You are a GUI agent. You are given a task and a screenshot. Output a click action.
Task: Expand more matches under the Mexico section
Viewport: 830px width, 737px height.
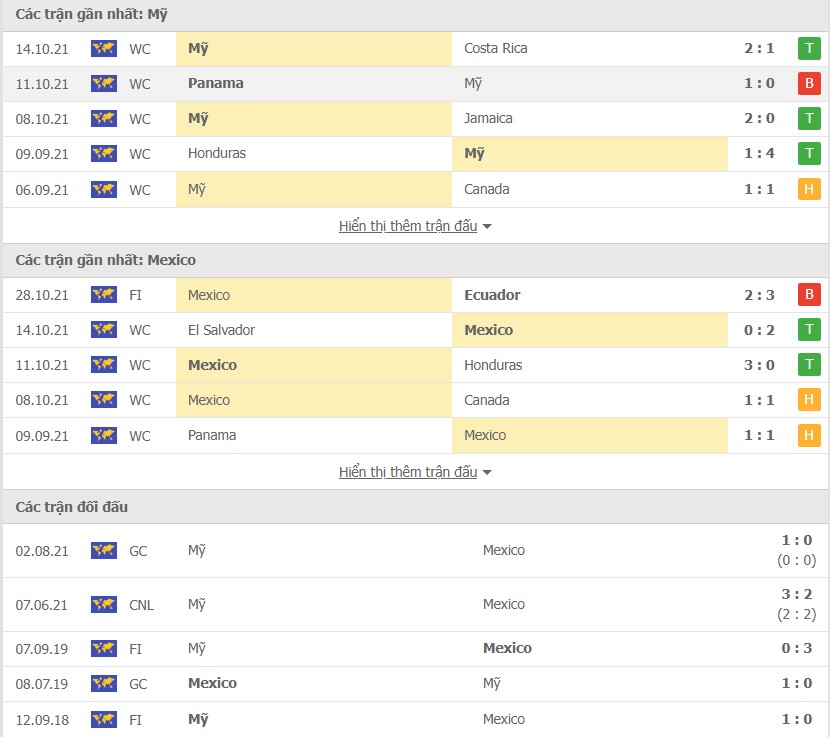click(408, 472)
